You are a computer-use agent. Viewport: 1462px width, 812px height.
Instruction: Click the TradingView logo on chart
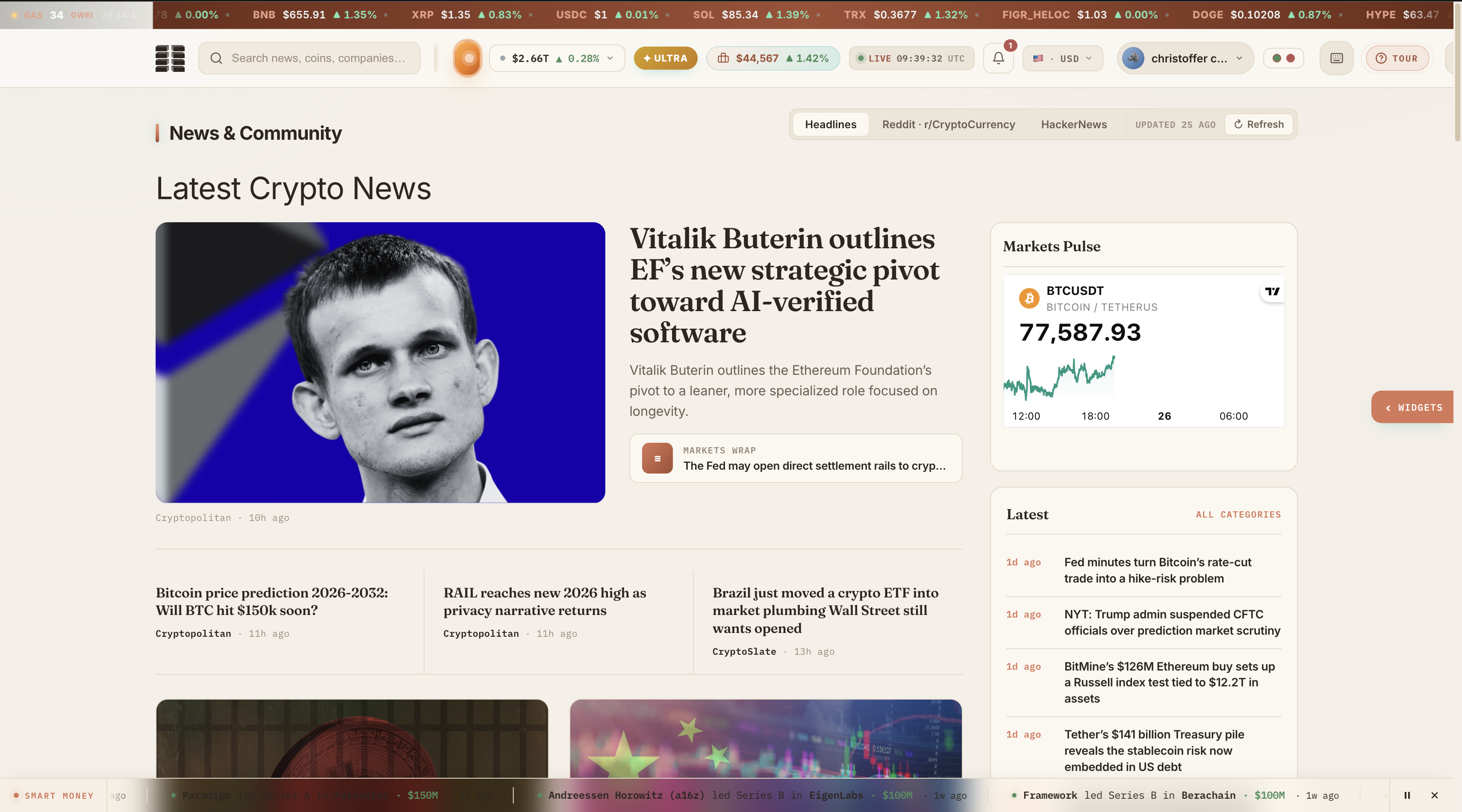click(x=1273, y=291)
